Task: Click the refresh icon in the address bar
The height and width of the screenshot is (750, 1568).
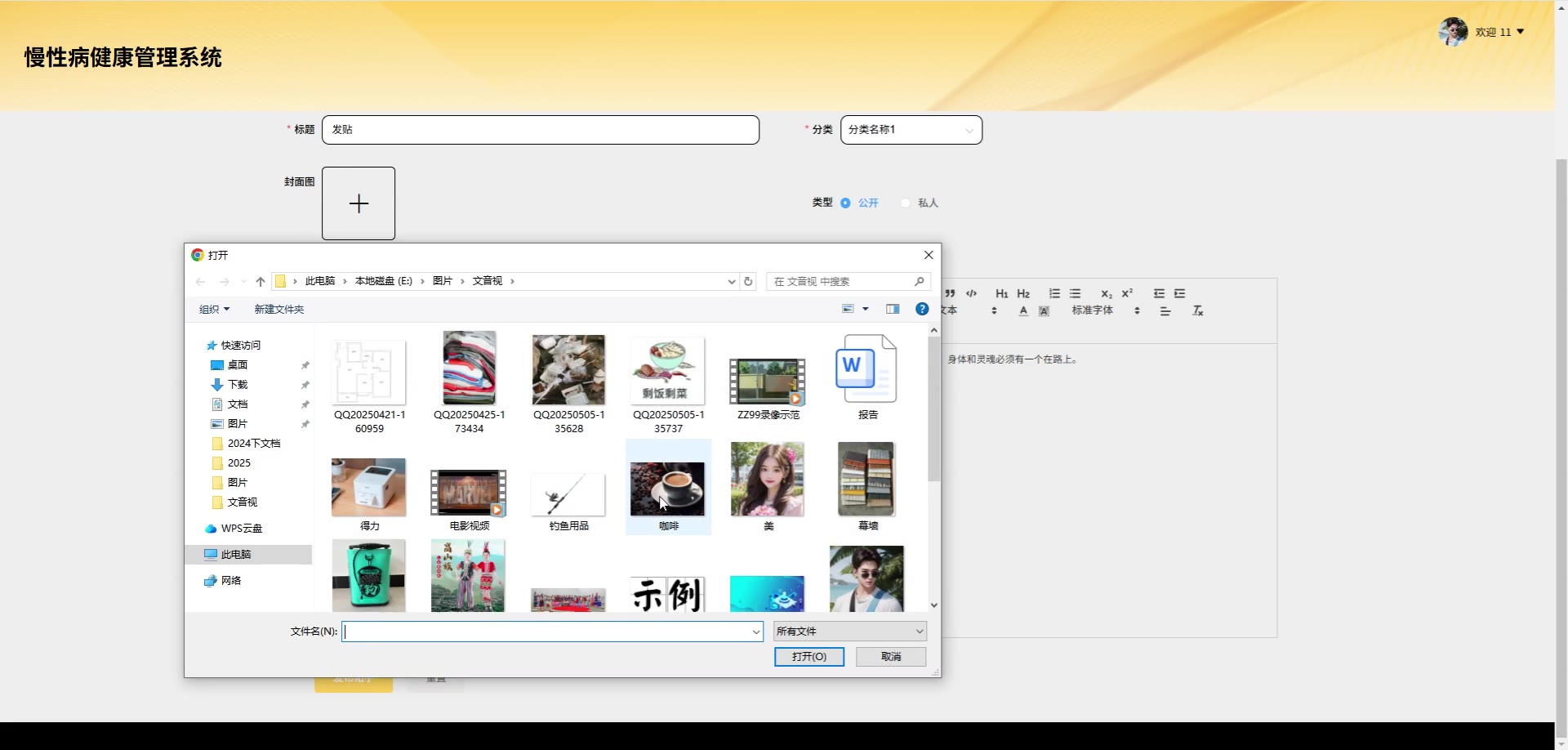Action: 748,281
